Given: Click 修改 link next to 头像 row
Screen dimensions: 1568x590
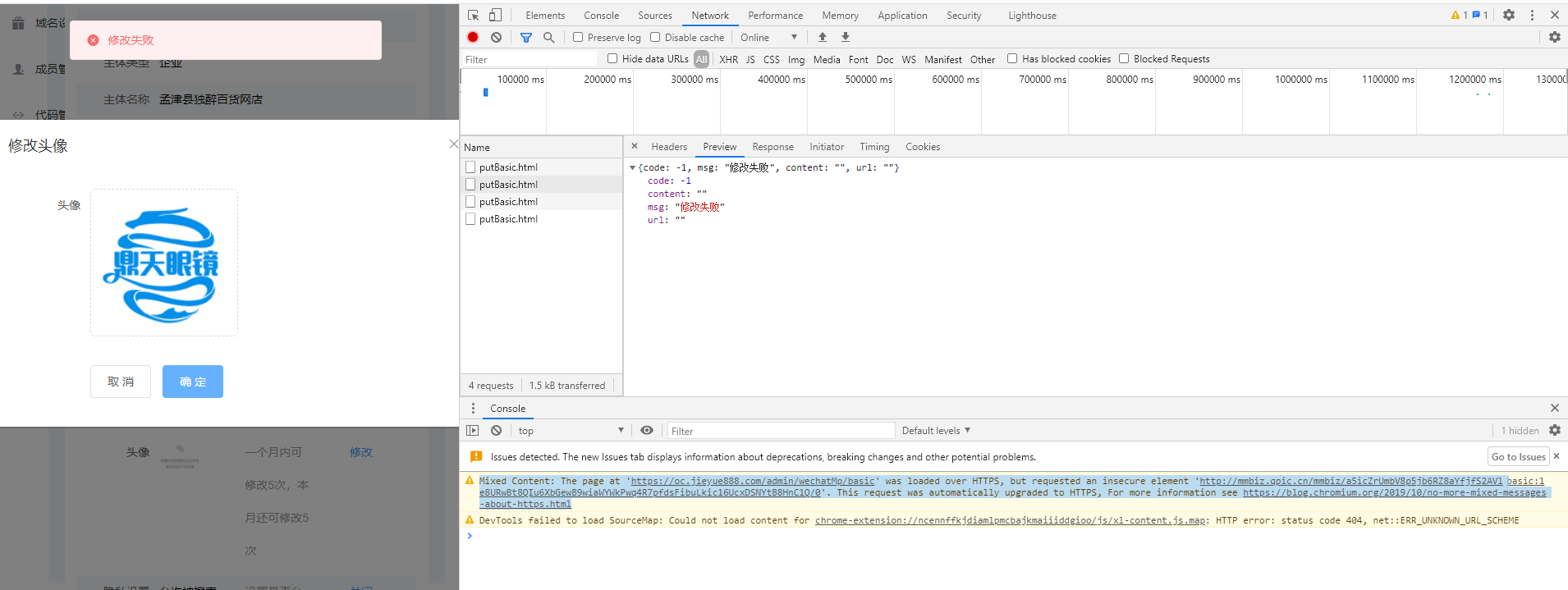Looking at the screenshot, I should [x=361, y=452].
